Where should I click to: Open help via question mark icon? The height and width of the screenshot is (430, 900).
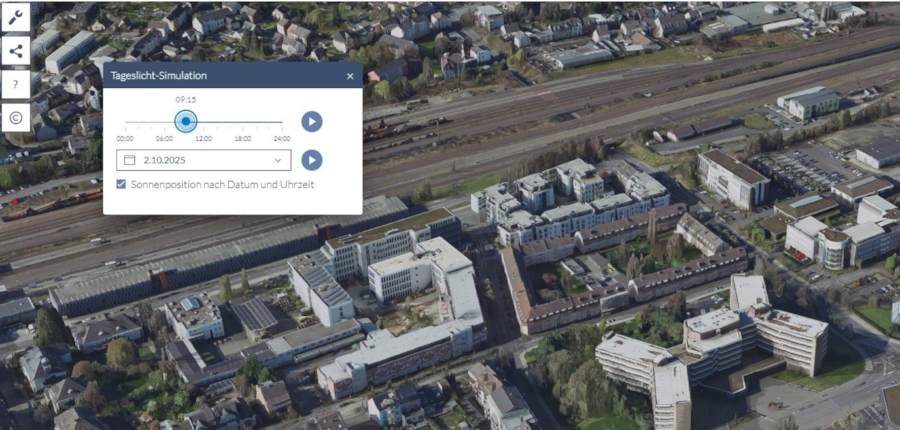[15, 84]
